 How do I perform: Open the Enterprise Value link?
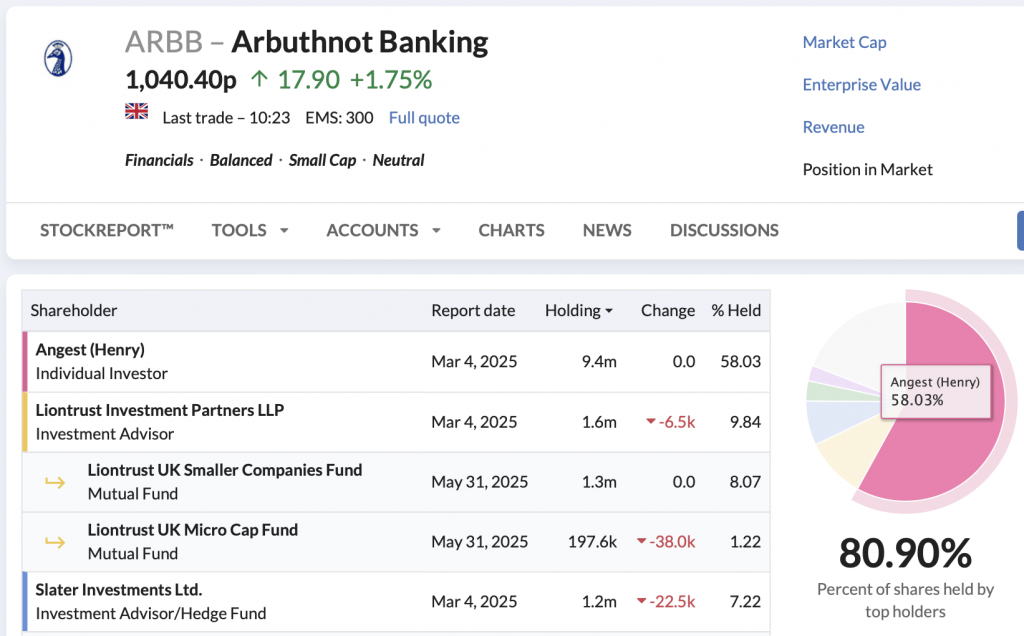point(861,85)
